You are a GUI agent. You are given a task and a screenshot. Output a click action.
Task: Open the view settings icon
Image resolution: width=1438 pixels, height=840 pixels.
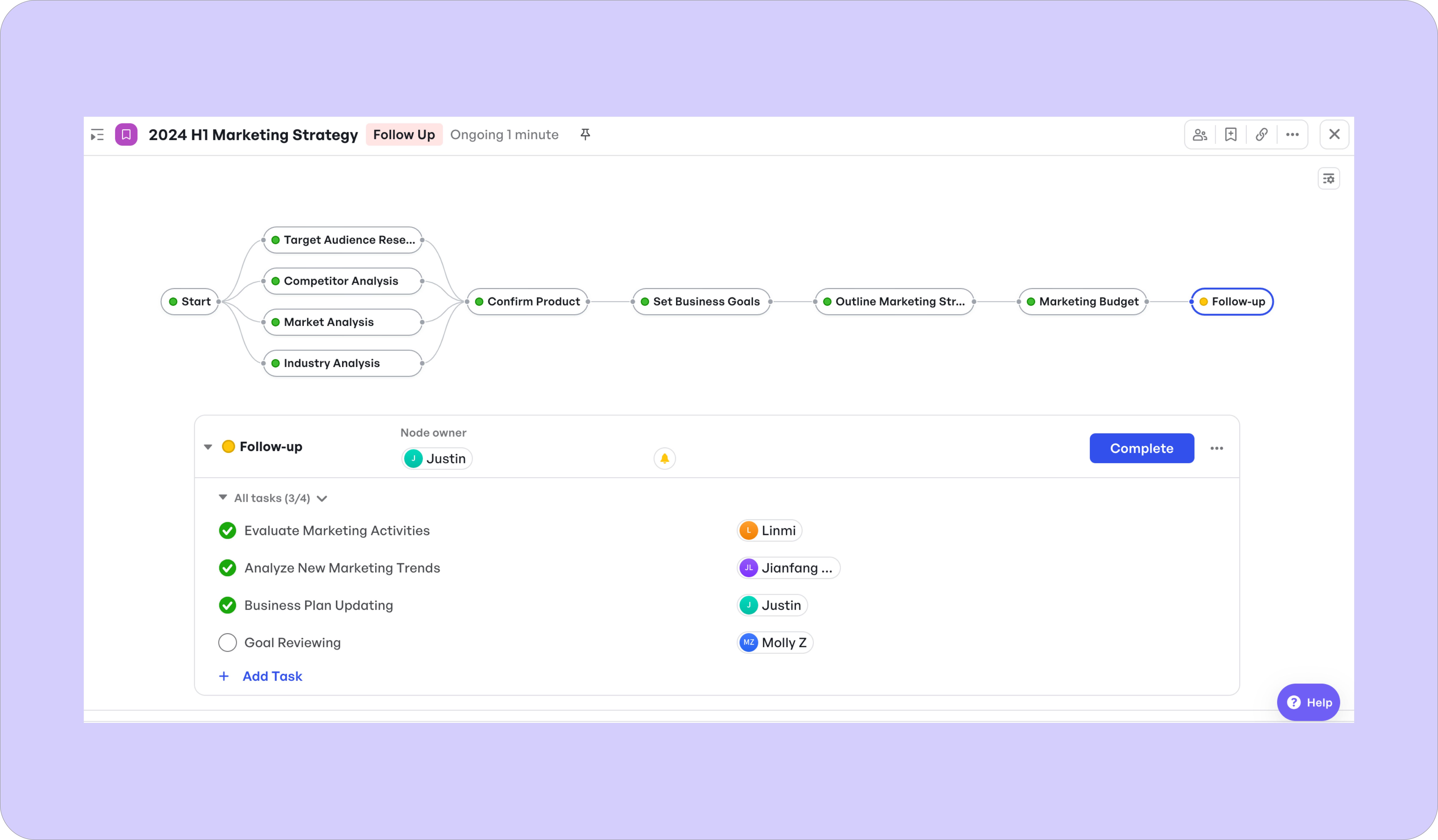point(1329,179)
